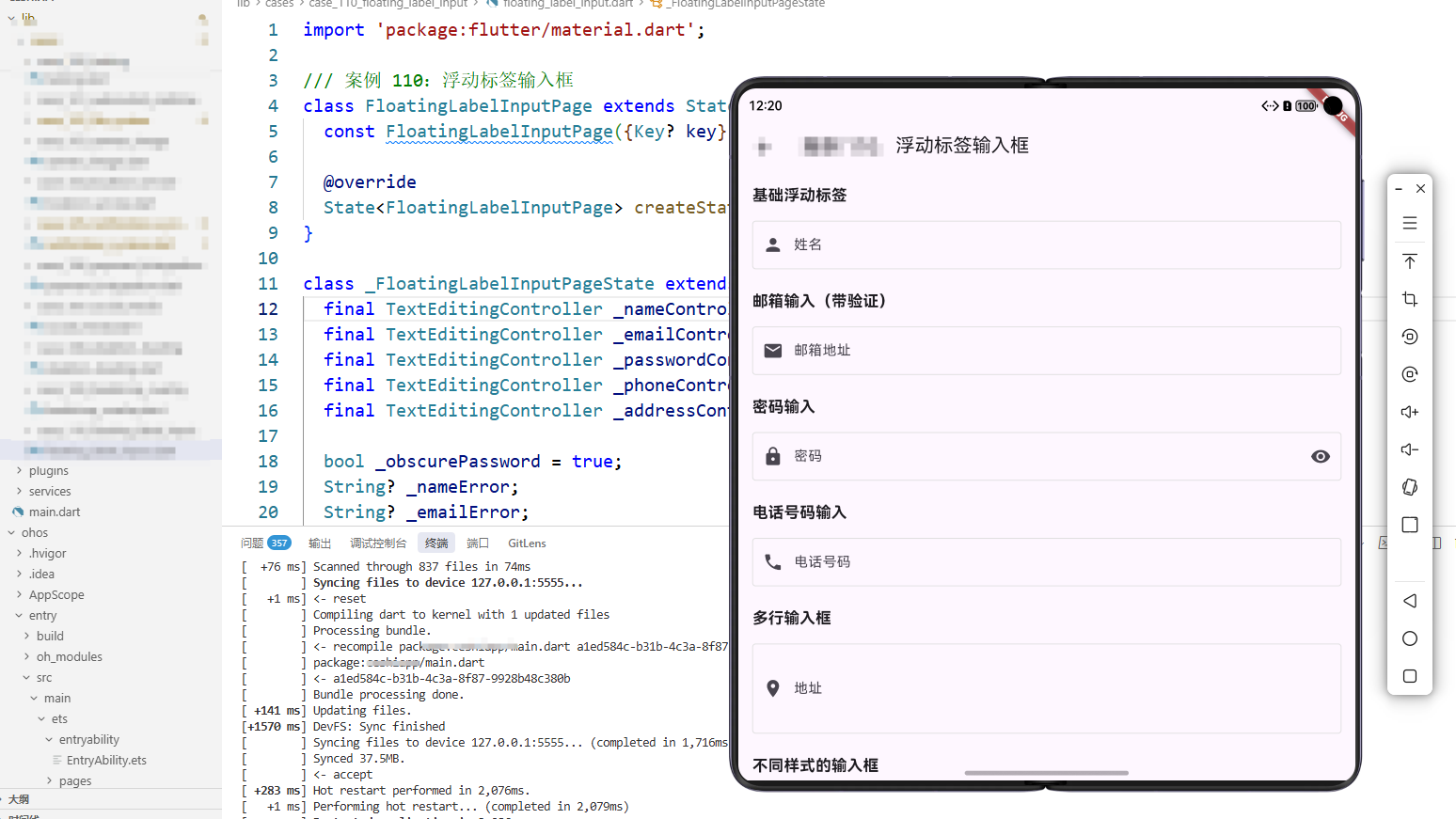The width and height of the screenshot is (1456, 819).
Task: Switch to the 输出 output tab
Action: click(319, 543)
